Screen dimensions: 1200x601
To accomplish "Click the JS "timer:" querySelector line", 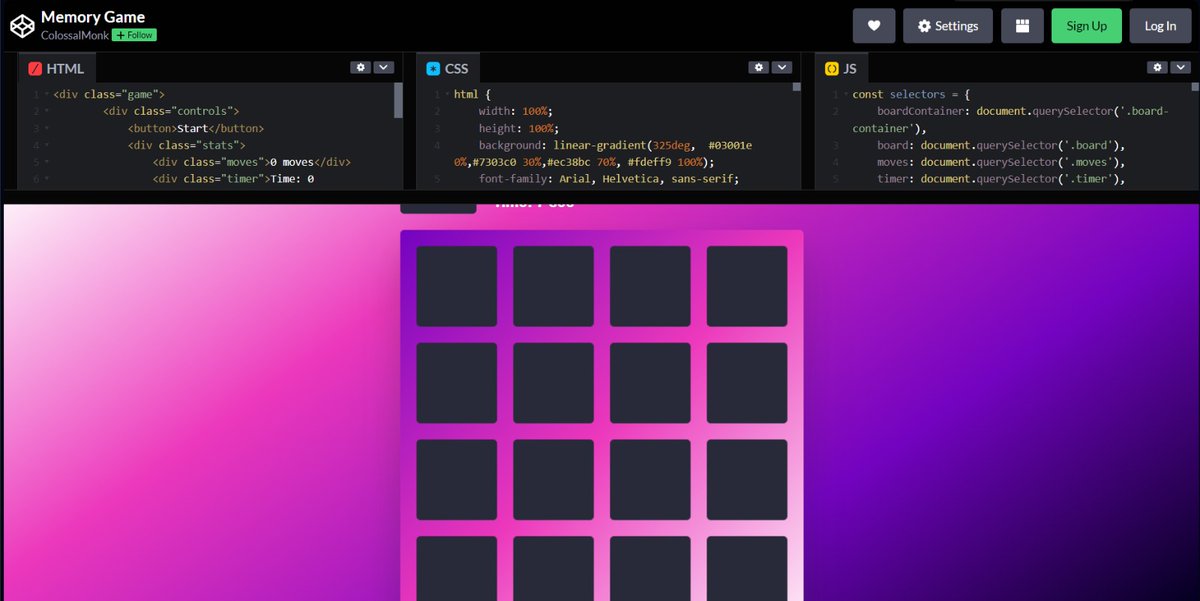I will tap(1001, 179).
